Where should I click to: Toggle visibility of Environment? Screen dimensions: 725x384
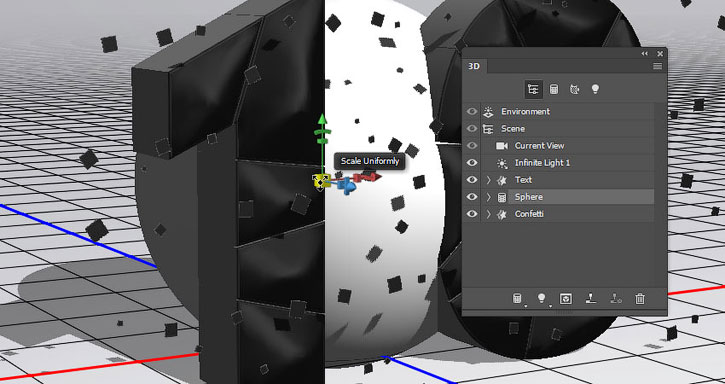(472, 111)
